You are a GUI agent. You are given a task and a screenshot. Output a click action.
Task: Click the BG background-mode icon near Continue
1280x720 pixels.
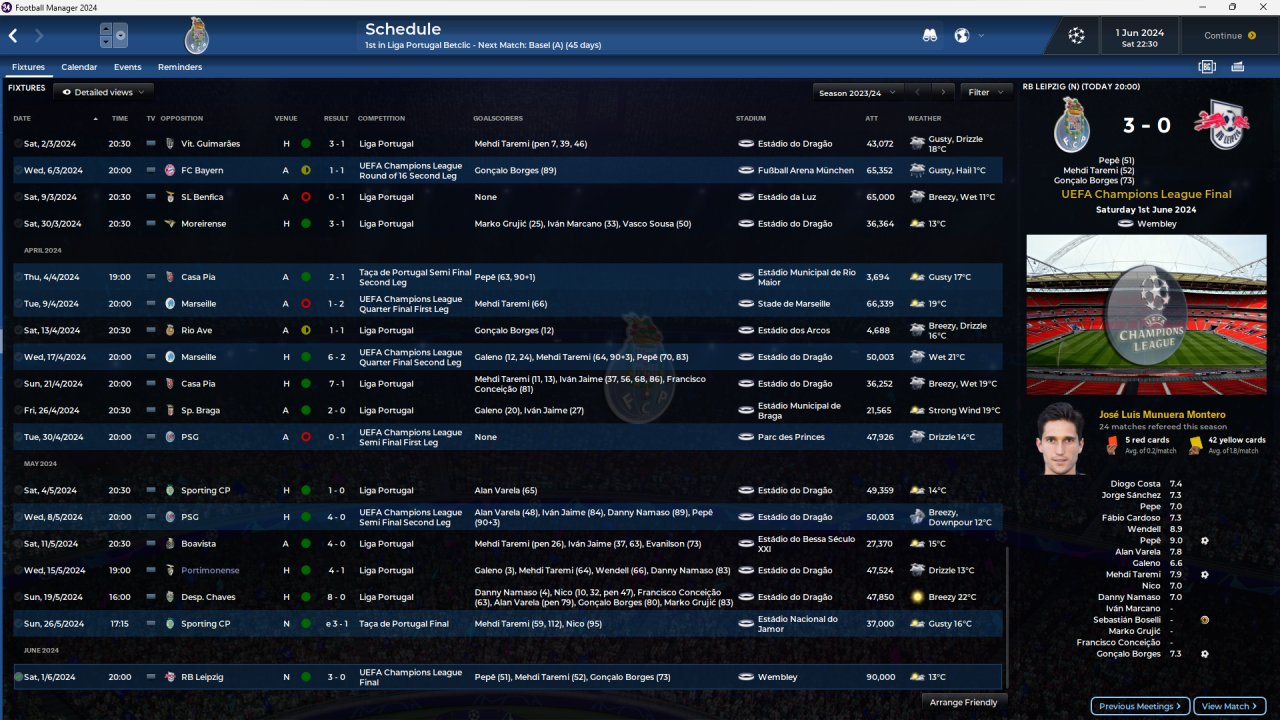point(1207,67)
